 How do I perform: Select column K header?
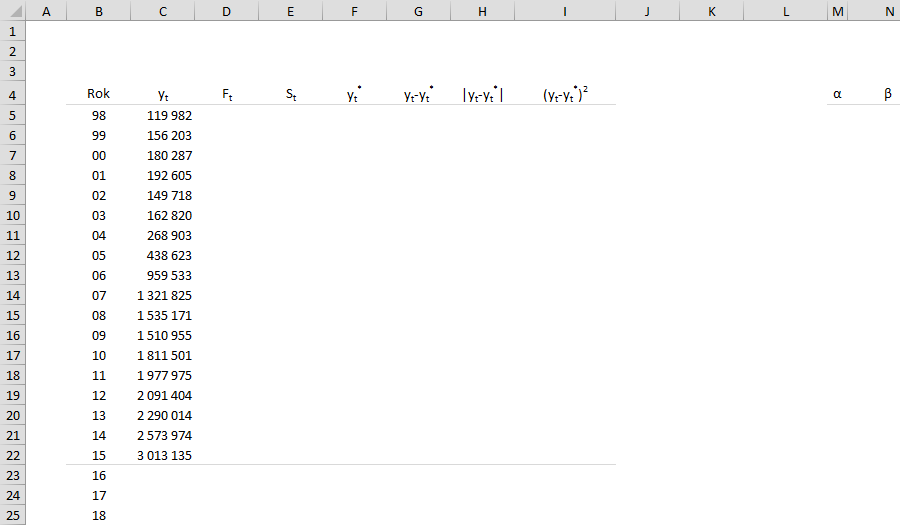(x=711, y=11)
